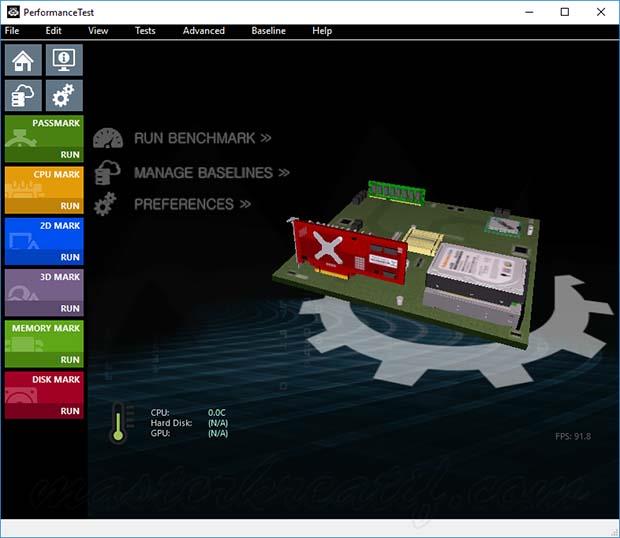Screen dimensions: 620x538
Task: Click the GPU temperature label
Action: [x=160, y=433]
